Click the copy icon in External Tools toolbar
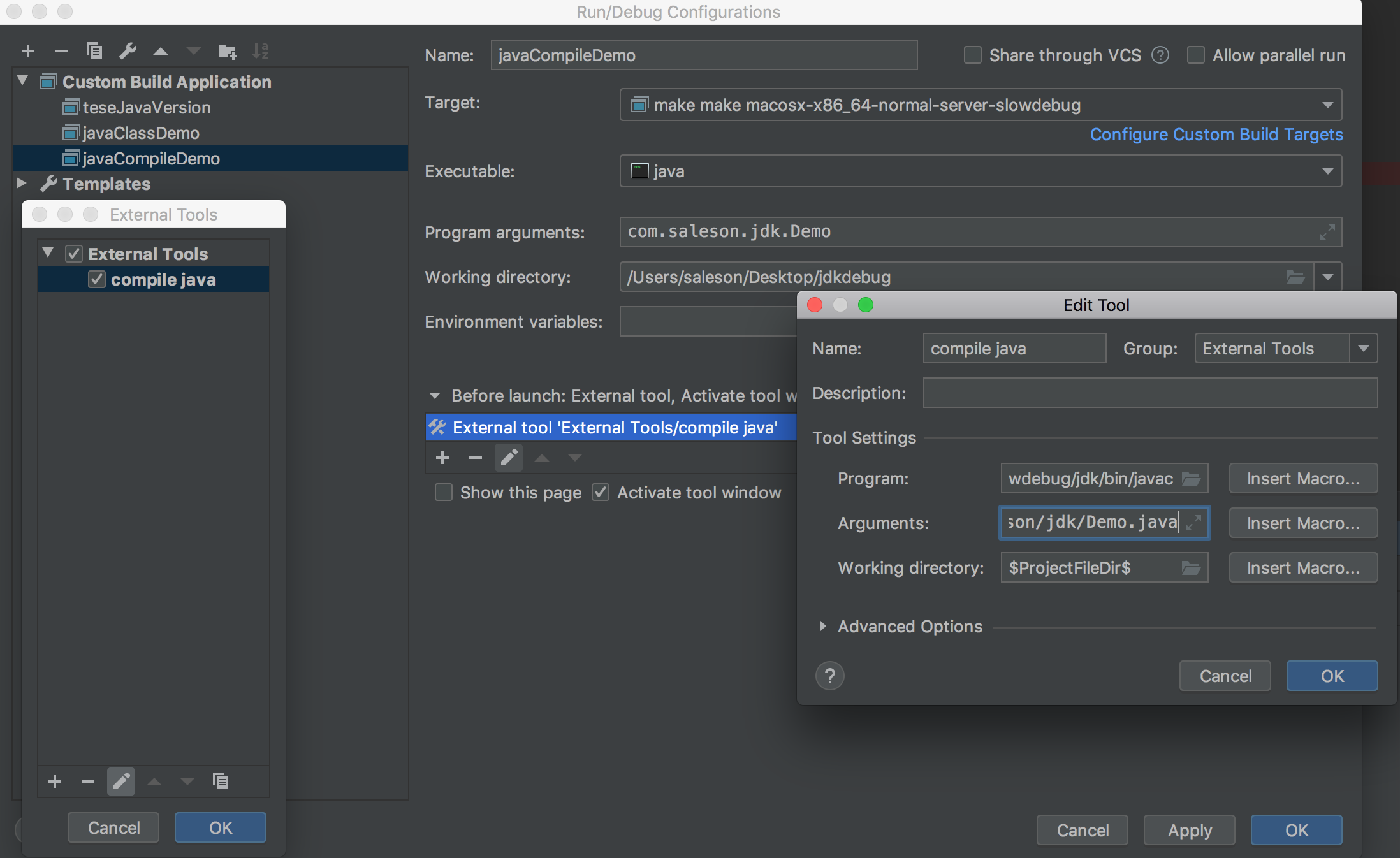The height and width of the screenshot is (858, 1400). (x=221, y=781)
